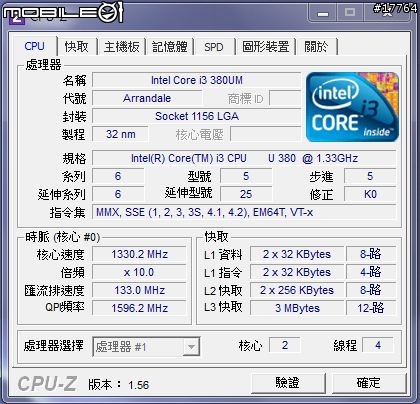Switch to the 主機板 tab

pyautogui.click(x=121, y=47)
